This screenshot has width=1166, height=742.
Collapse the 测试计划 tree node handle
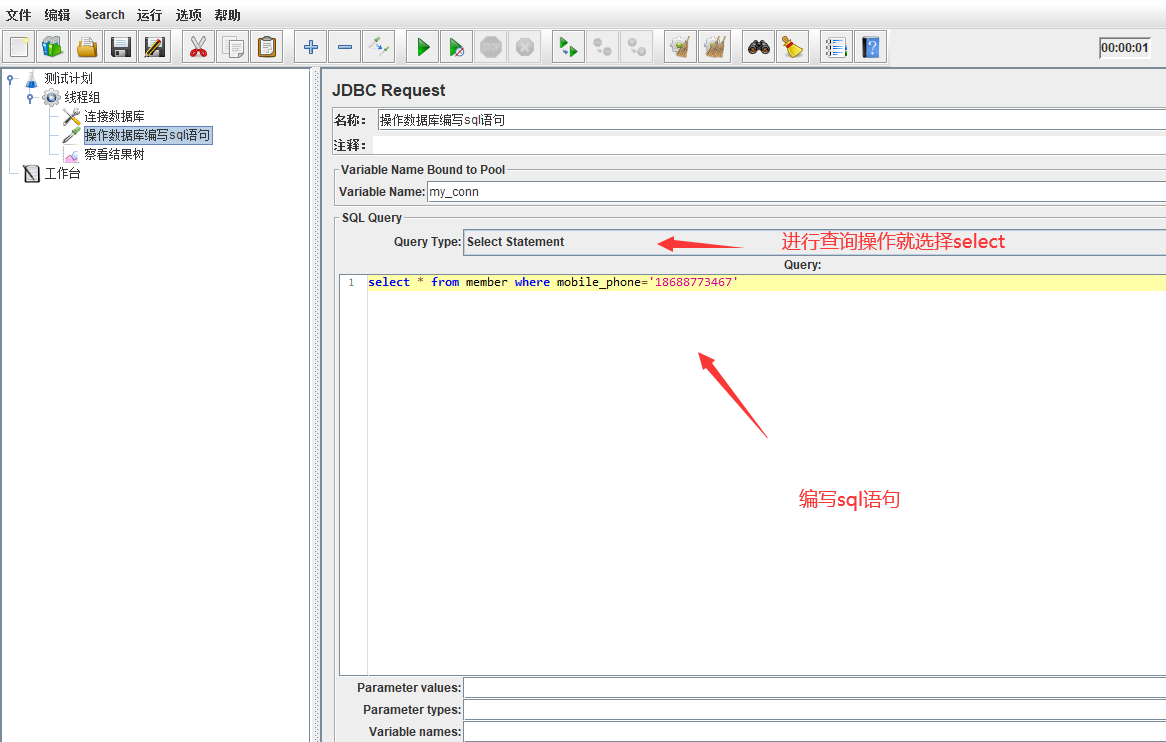tap(11, 79)
